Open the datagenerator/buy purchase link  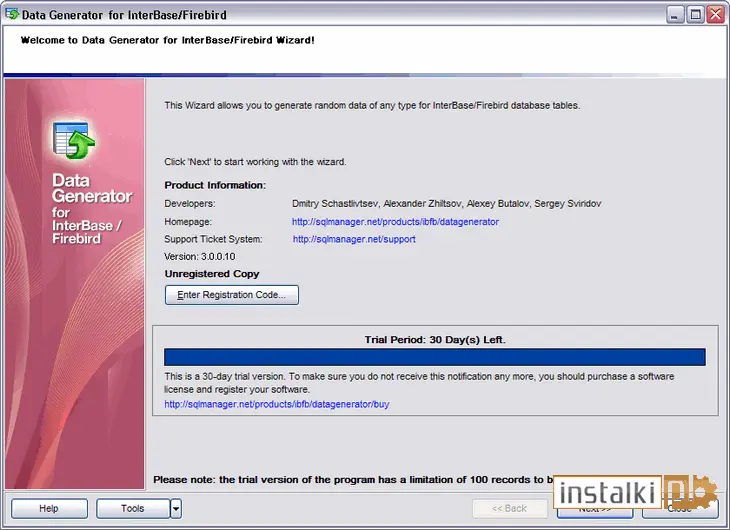[277, 404]
